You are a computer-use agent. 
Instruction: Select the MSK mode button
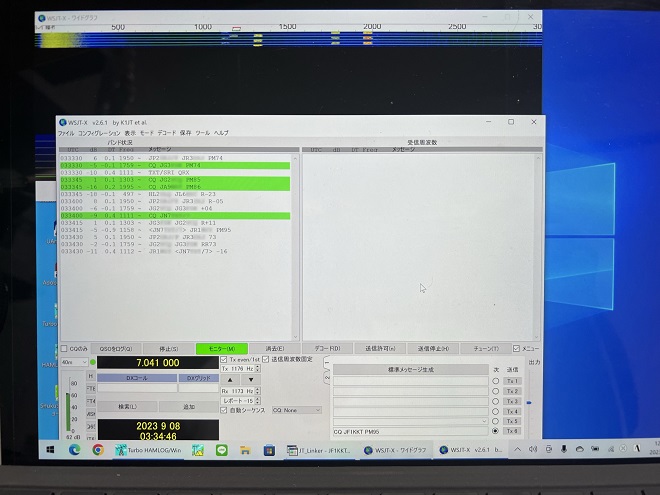pos(91,414)
